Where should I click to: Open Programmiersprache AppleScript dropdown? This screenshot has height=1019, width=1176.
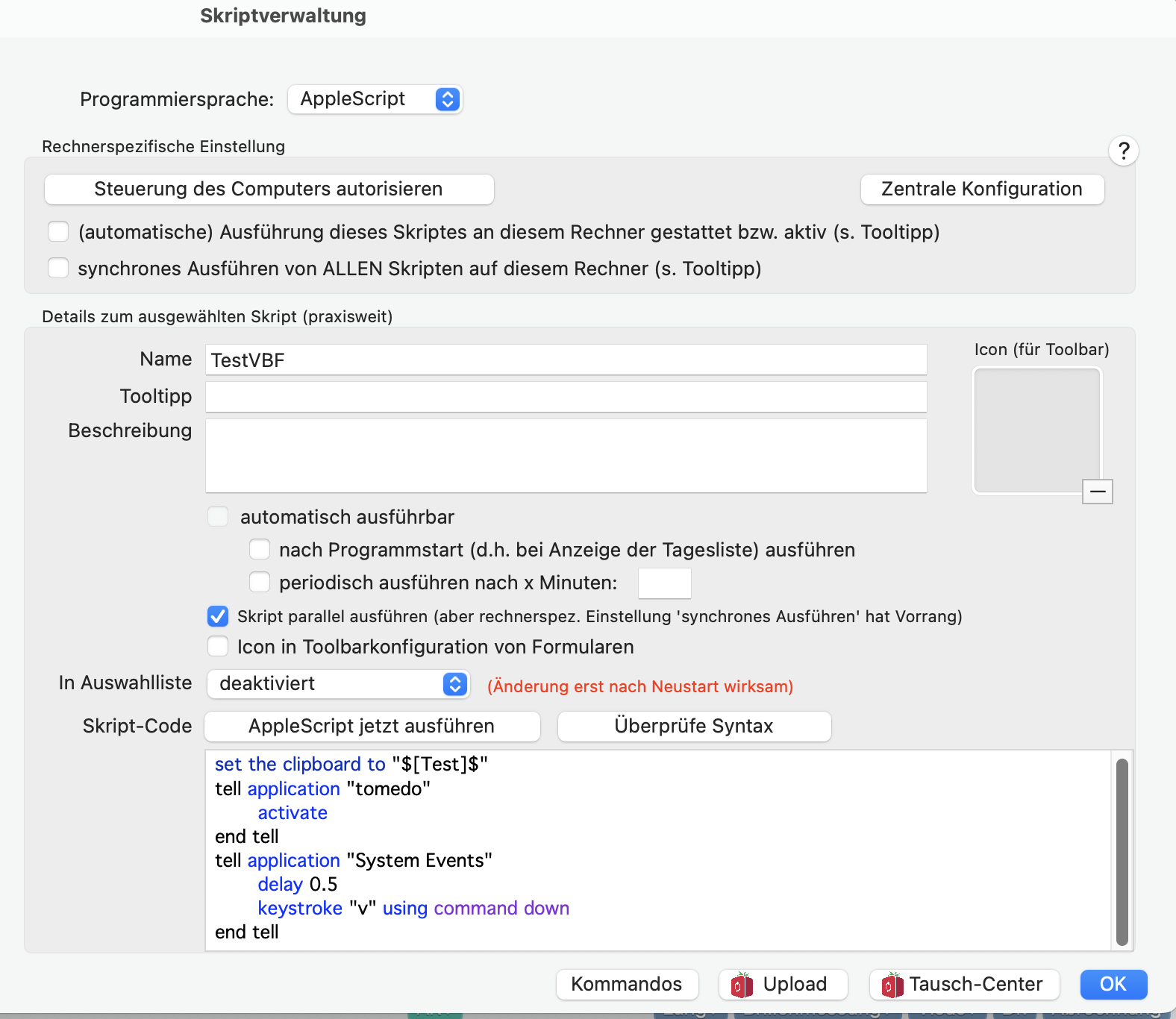(x=375, y=99)
